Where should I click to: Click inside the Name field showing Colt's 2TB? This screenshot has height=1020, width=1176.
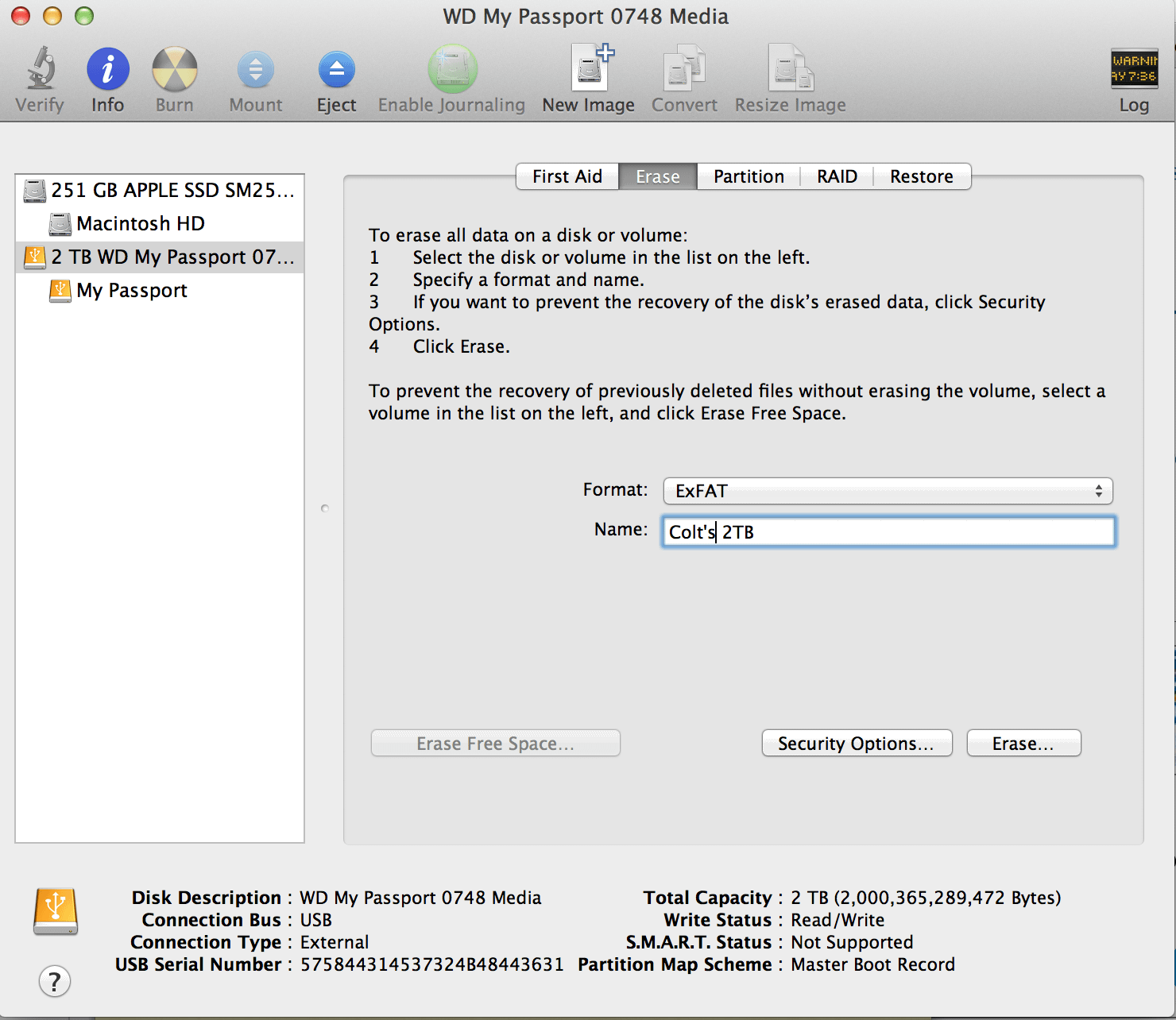point(888,531)
